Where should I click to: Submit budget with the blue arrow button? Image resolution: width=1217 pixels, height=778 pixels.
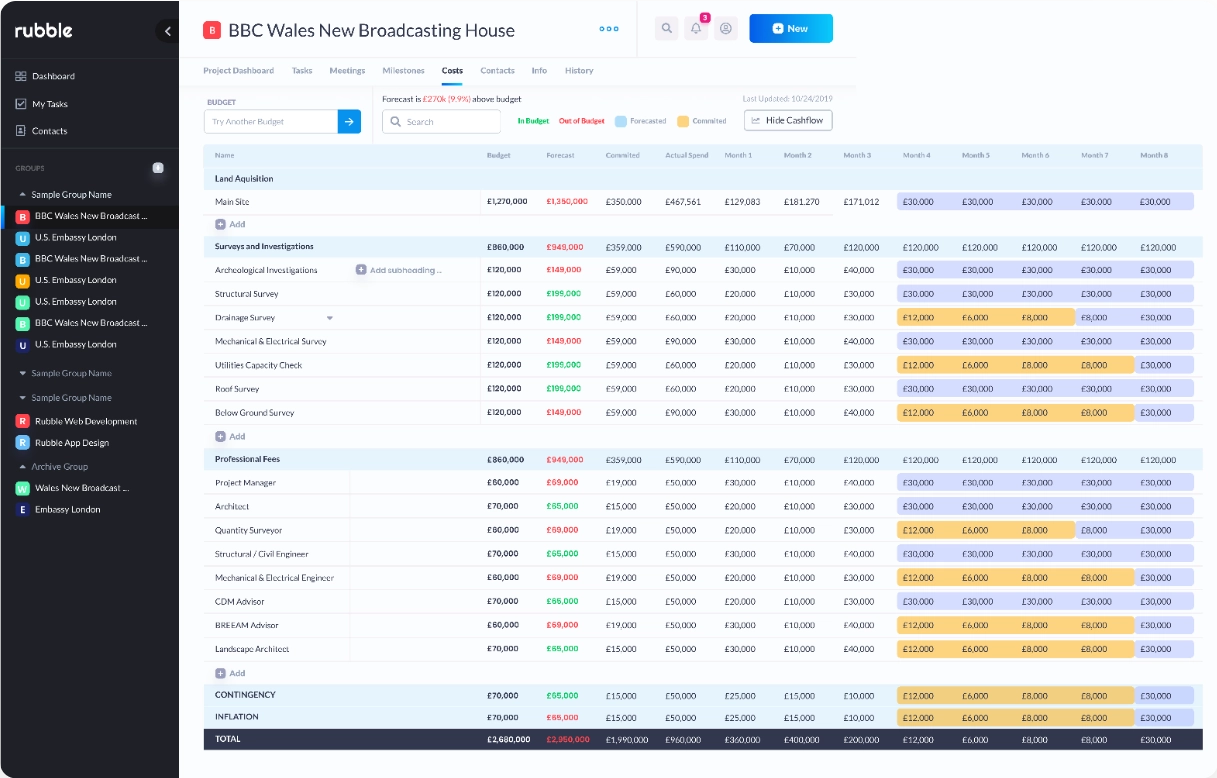click(x=349, y=122)
